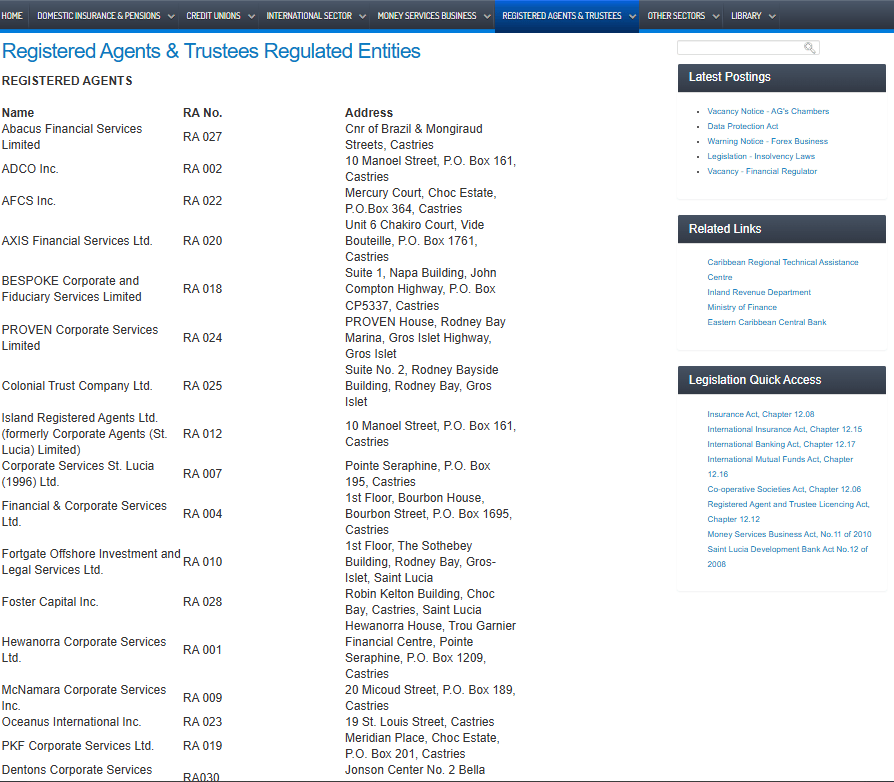Select Colonial Trust Company Ltd. cell
Screen dimensions: 894x782
coord(77,386)
